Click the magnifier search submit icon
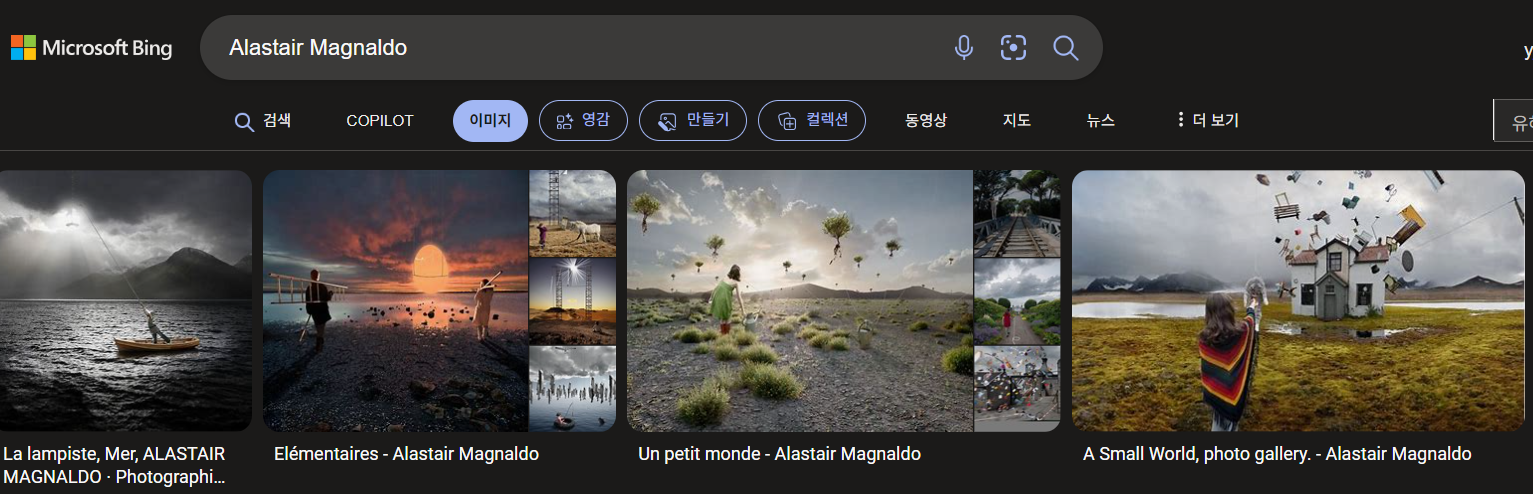Screen dimensions: 1533x494 1066,47
